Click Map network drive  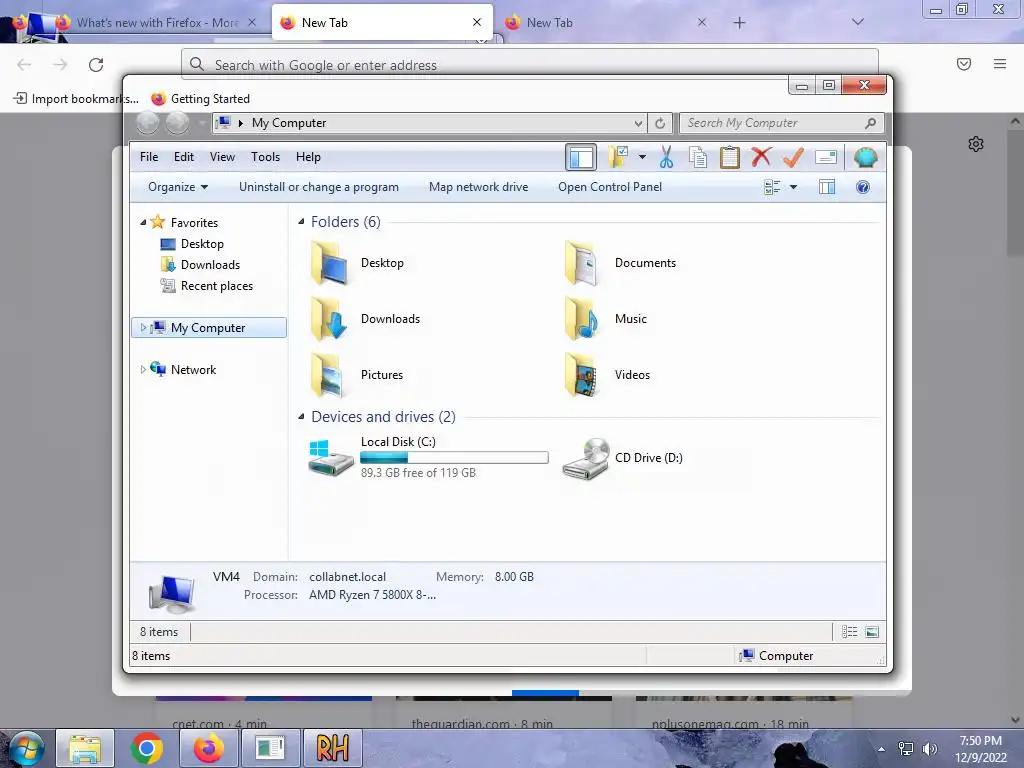pos(479,187)
